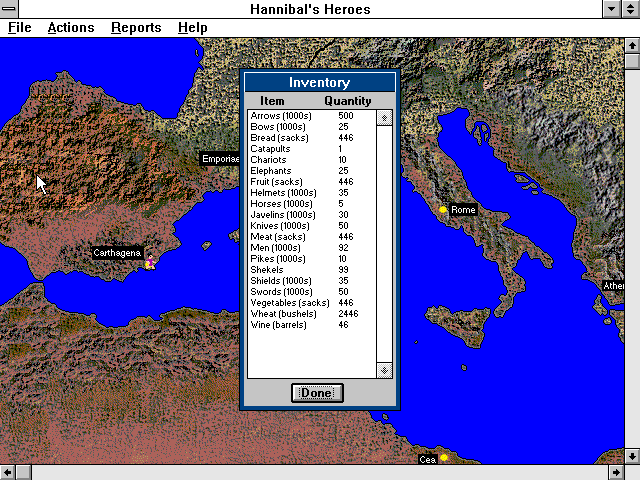
Task: Click the Done button in Inventory
Action: [317, 393]
